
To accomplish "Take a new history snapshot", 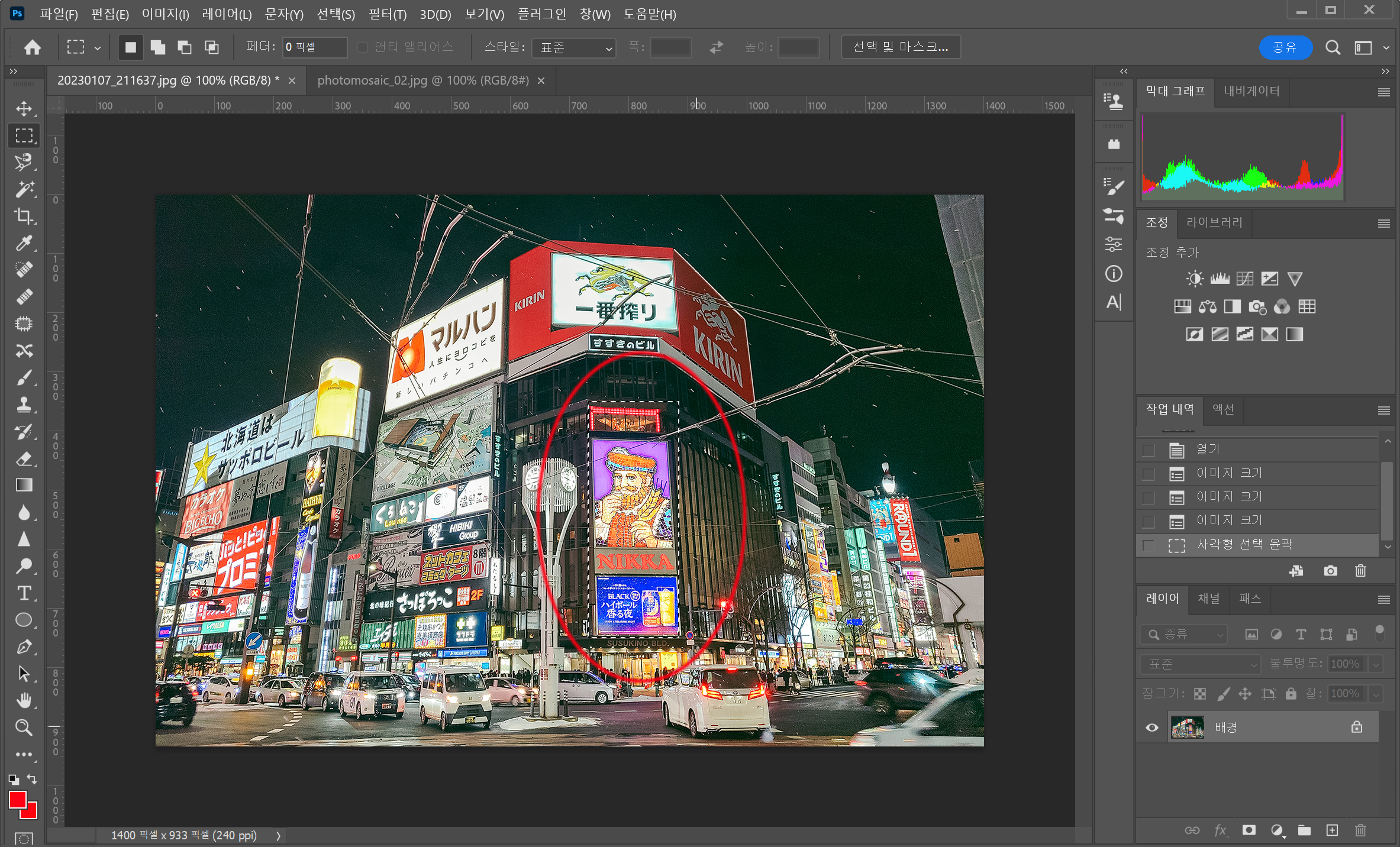I will point(1330,571).
